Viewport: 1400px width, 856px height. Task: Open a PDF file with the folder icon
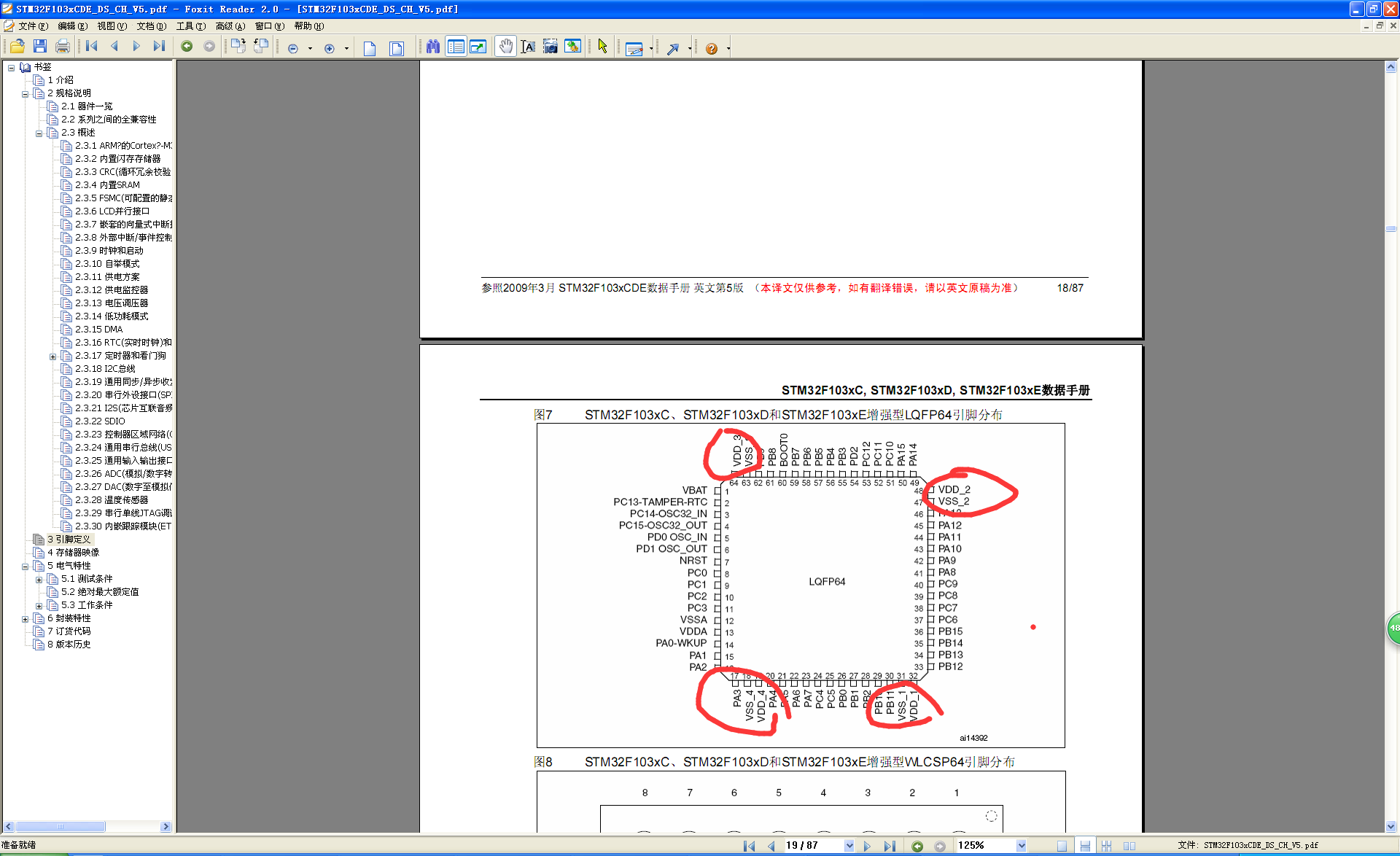point(17,47)
